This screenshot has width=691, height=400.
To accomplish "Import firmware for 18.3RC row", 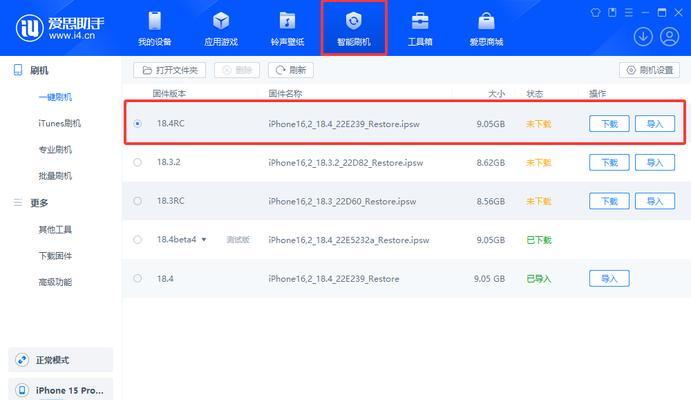I will coord(655,201).
